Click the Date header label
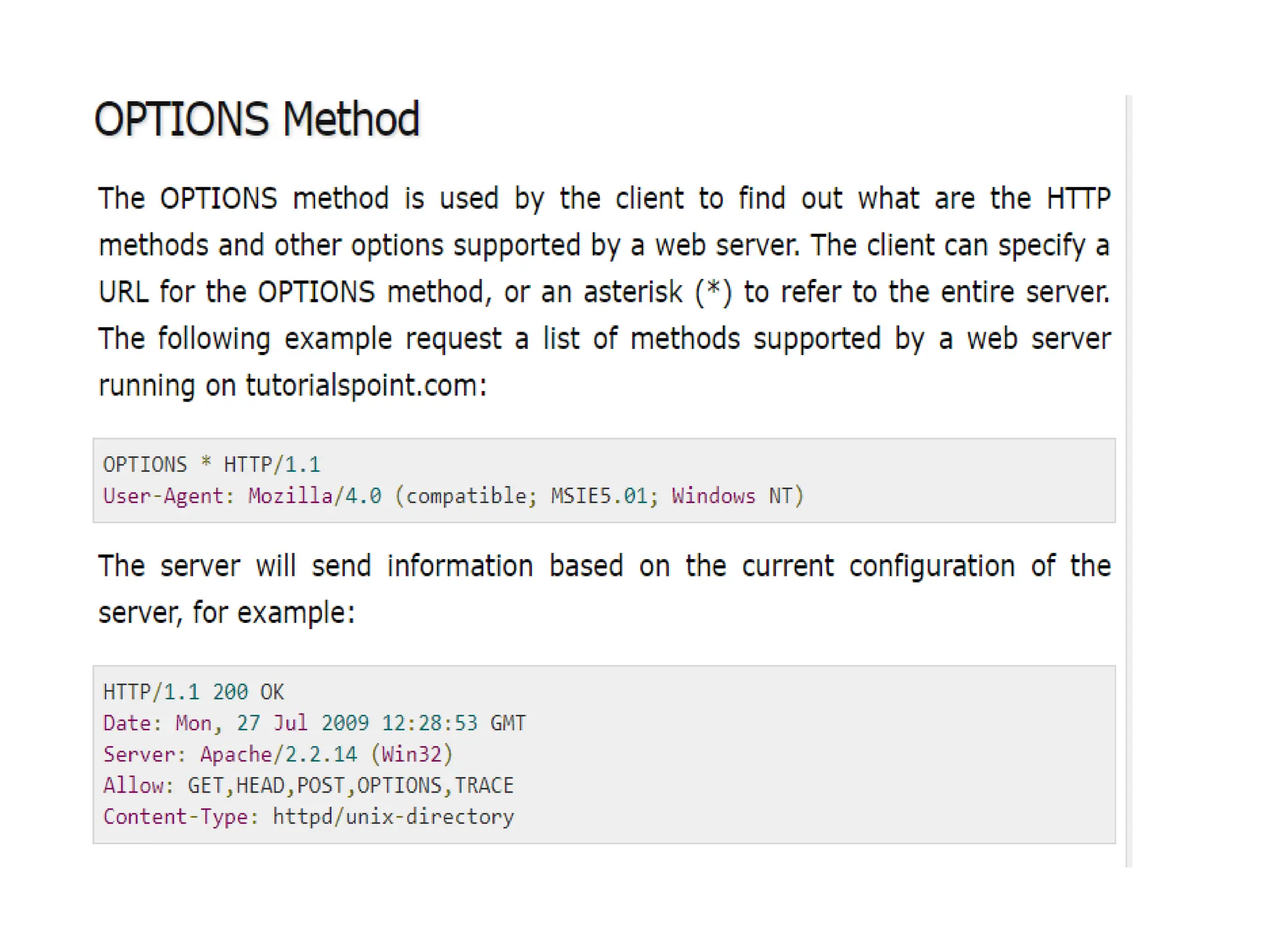 click(127, 723)
